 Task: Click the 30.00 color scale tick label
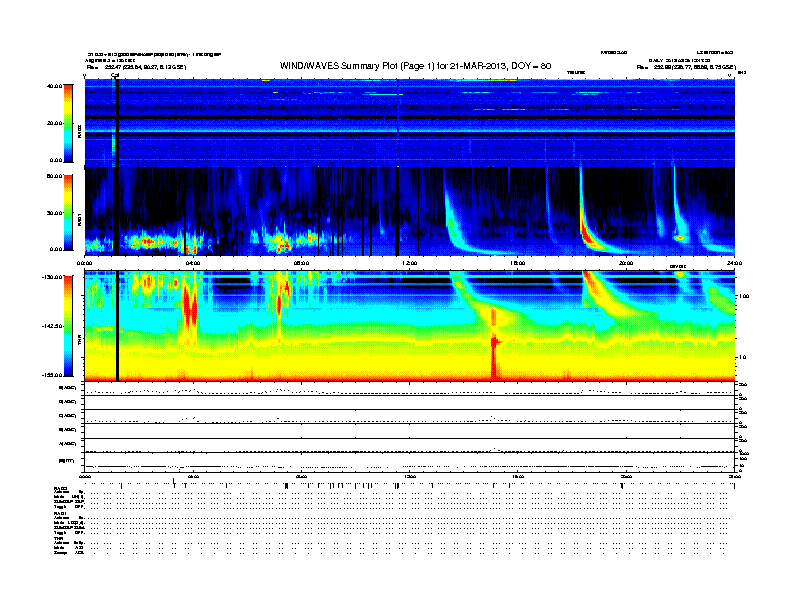tap(55, 213)
